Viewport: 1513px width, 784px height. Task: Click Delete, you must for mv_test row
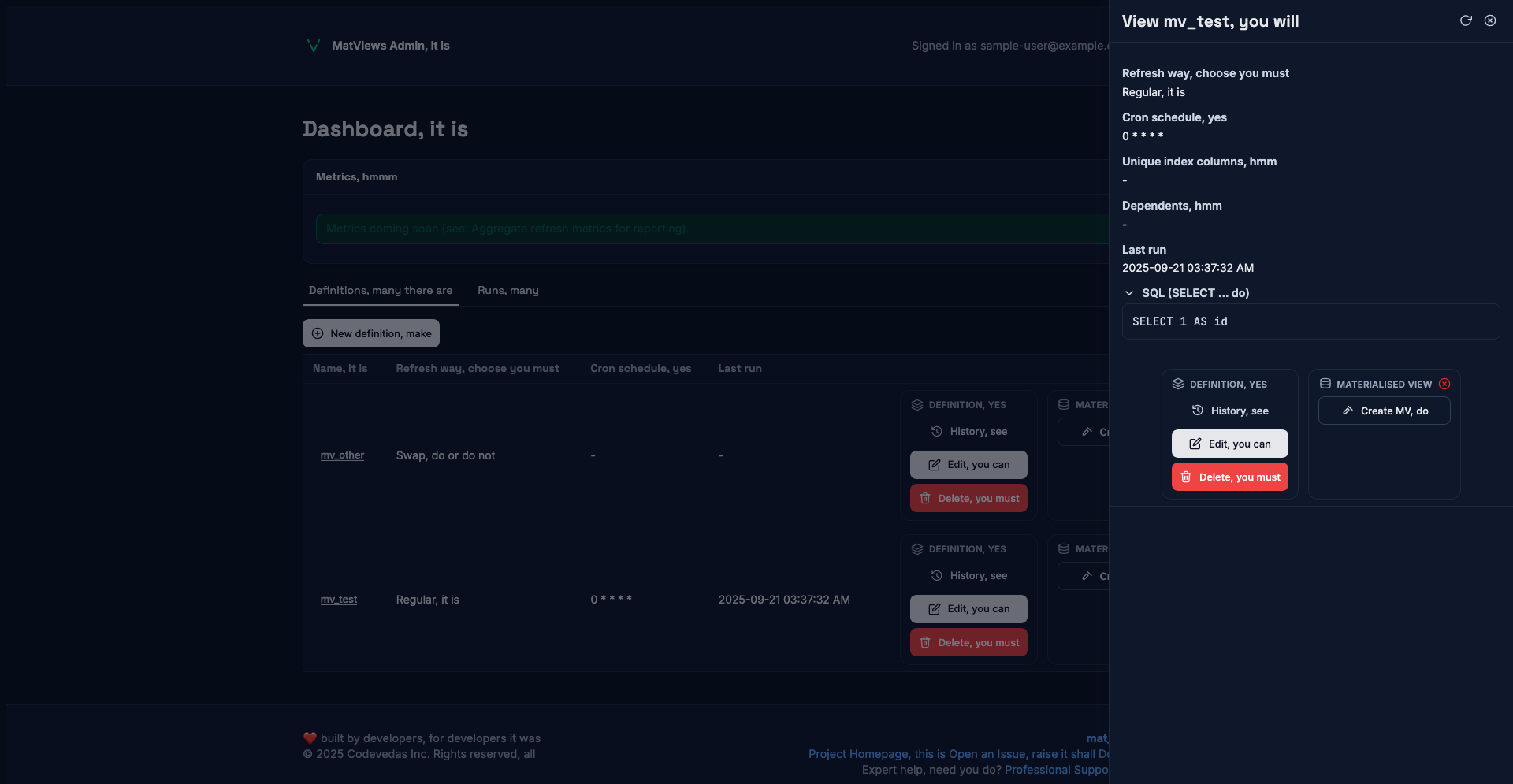(968, 642)
